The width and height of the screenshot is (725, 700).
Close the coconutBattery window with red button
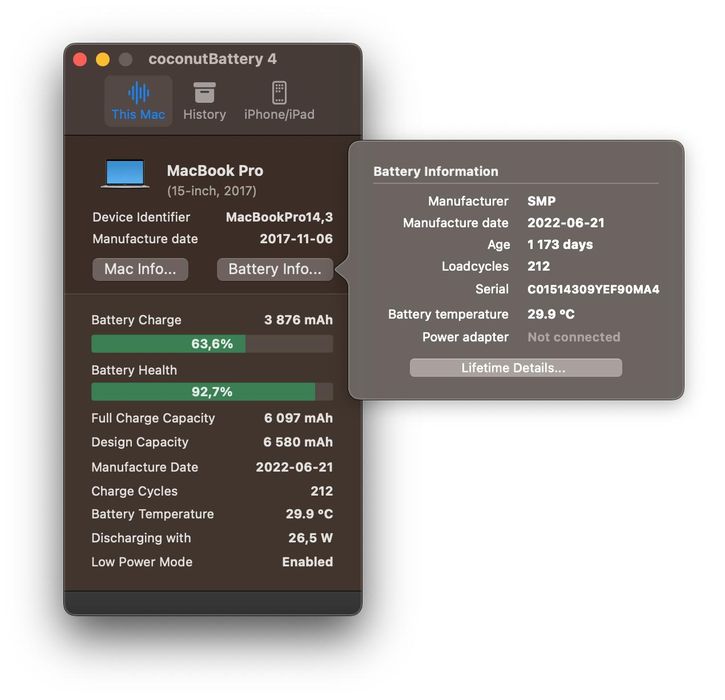(x=80, y=60)
